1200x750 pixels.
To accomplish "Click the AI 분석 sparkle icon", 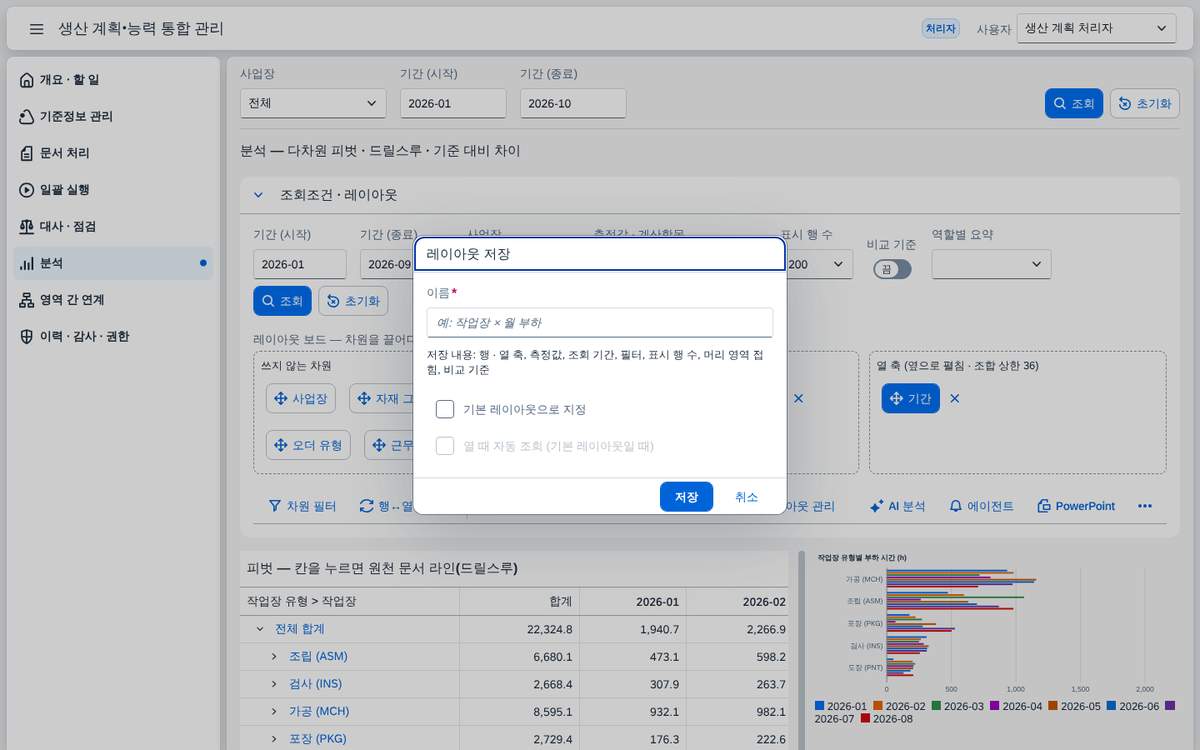I will (x=876, y=506).
